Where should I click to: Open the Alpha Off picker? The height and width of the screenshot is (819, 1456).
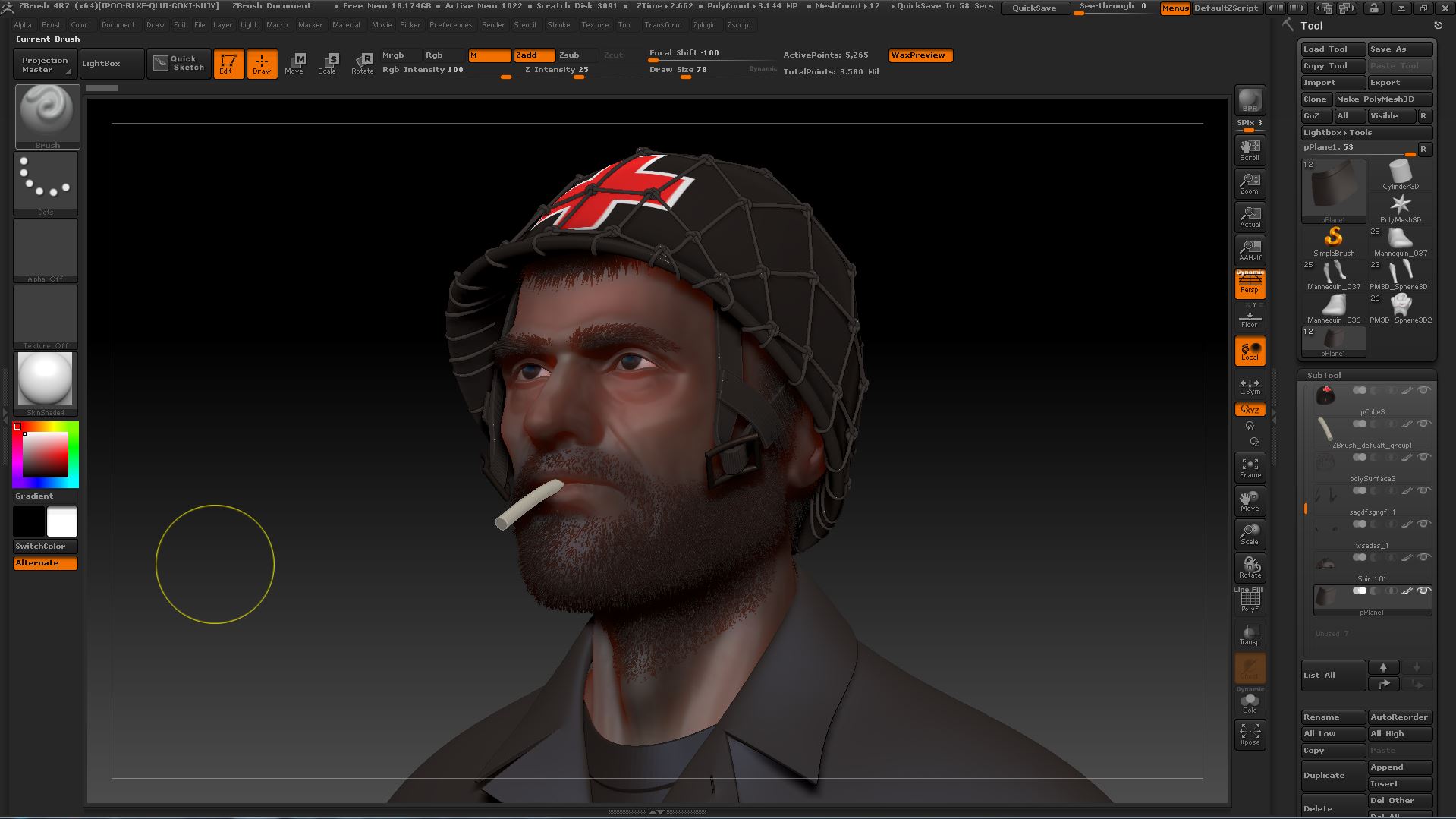click(46, 250)
